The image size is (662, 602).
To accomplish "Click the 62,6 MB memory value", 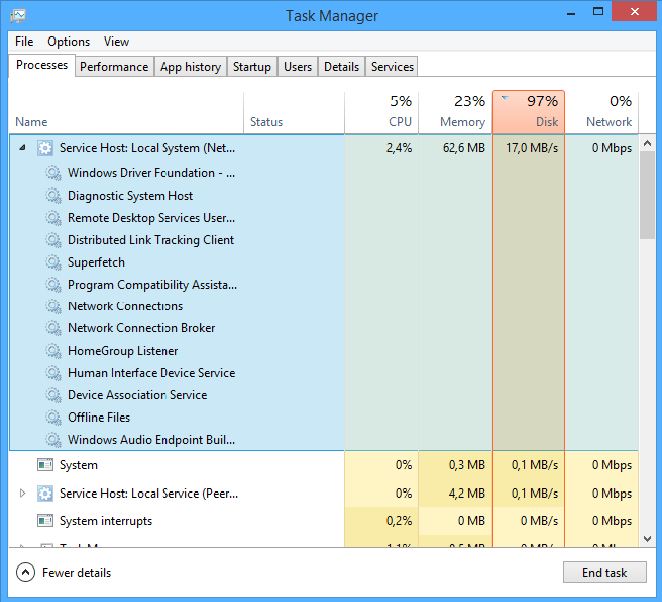I will pyautogui.click(x=464, y=148).
